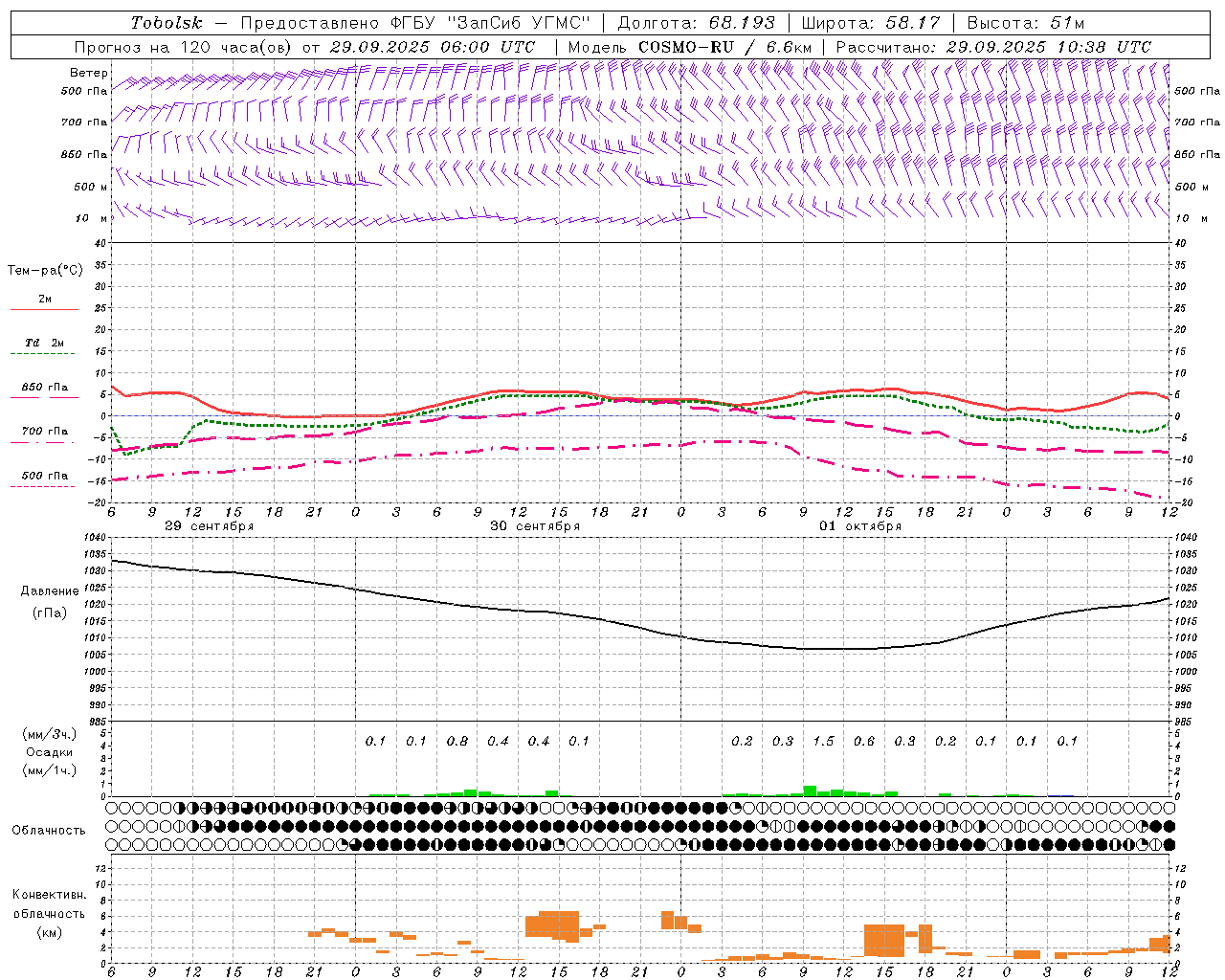Select the "Модель COSMO-RU / 6.6км" text

(690, 47)
